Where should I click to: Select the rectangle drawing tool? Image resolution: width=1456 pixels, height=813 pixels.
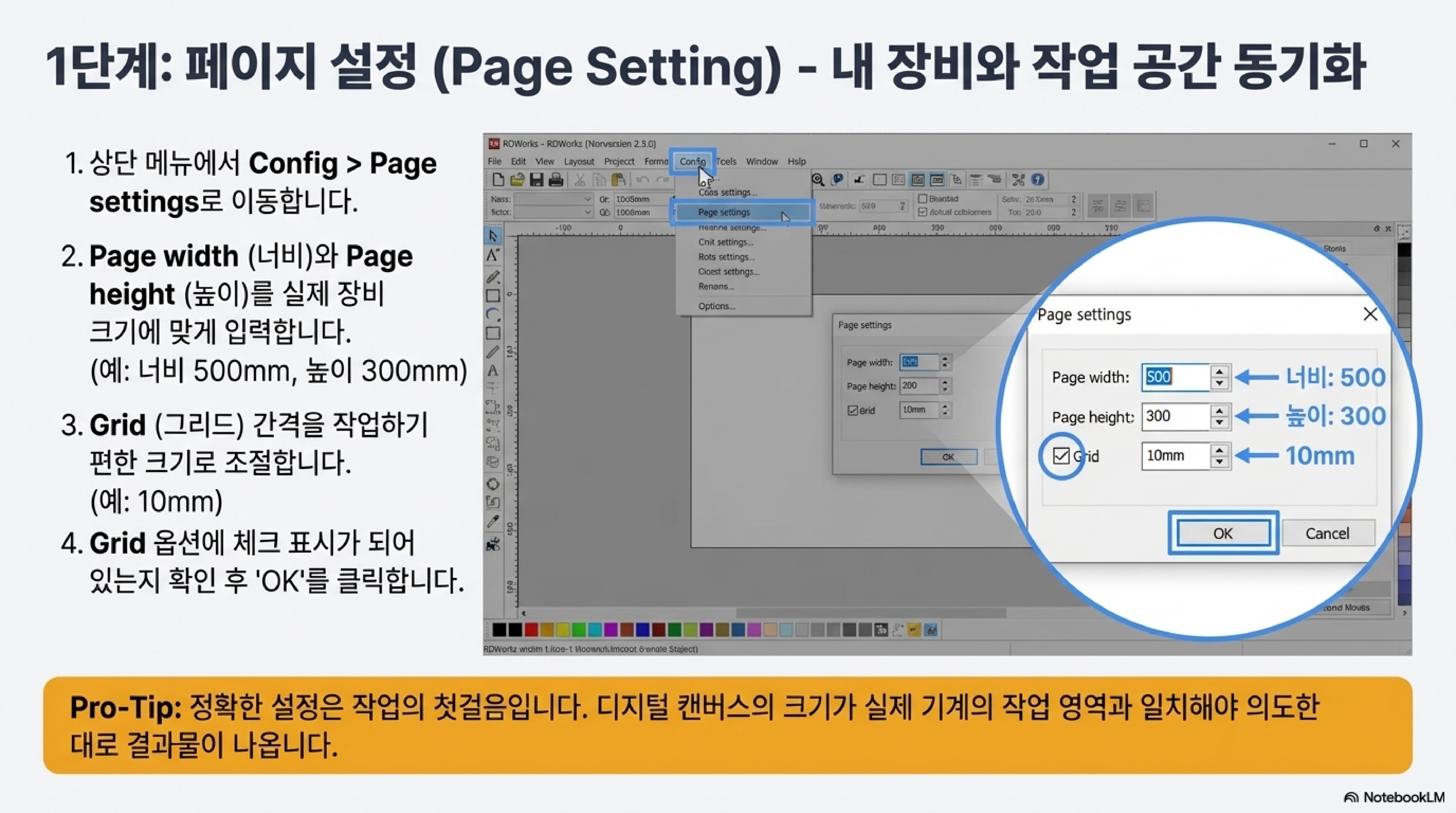[x=493, y=296]
